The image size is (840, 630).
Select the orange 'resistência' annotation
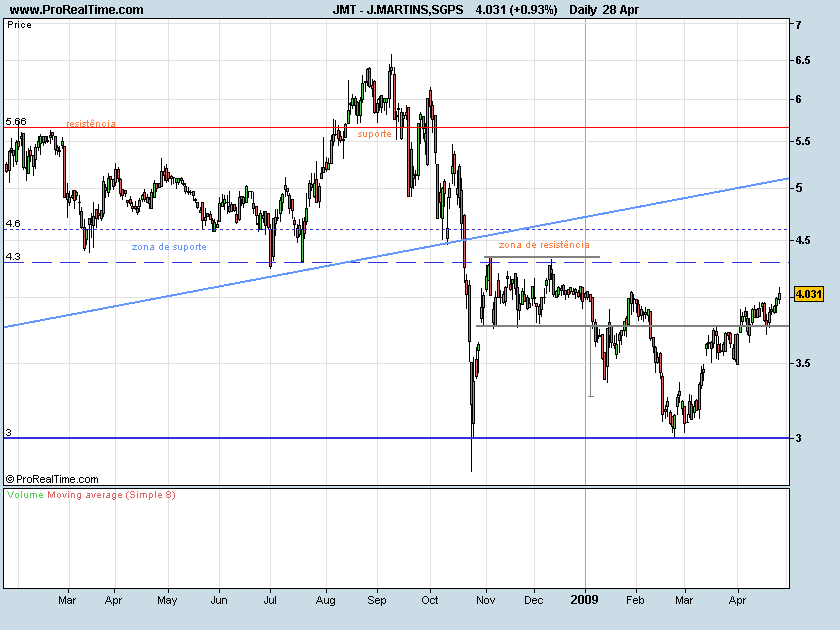91,124
